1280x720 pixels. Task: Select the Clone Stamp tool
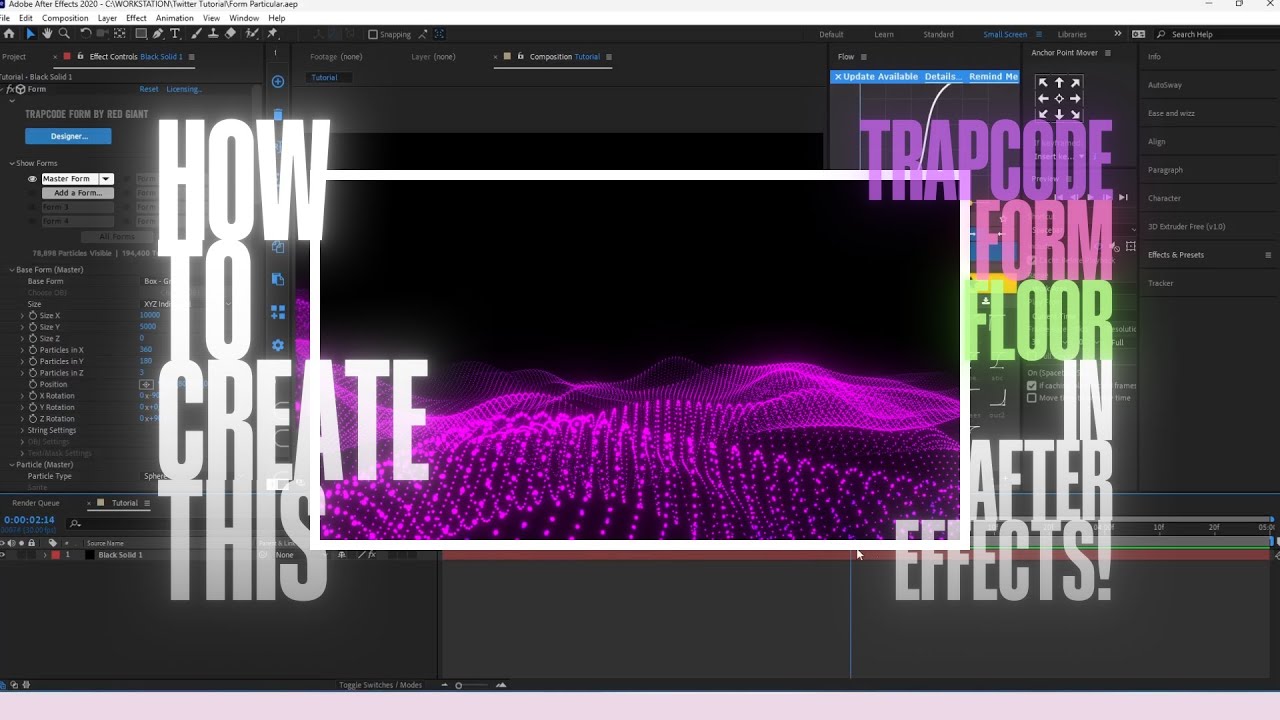click(213, 34)
